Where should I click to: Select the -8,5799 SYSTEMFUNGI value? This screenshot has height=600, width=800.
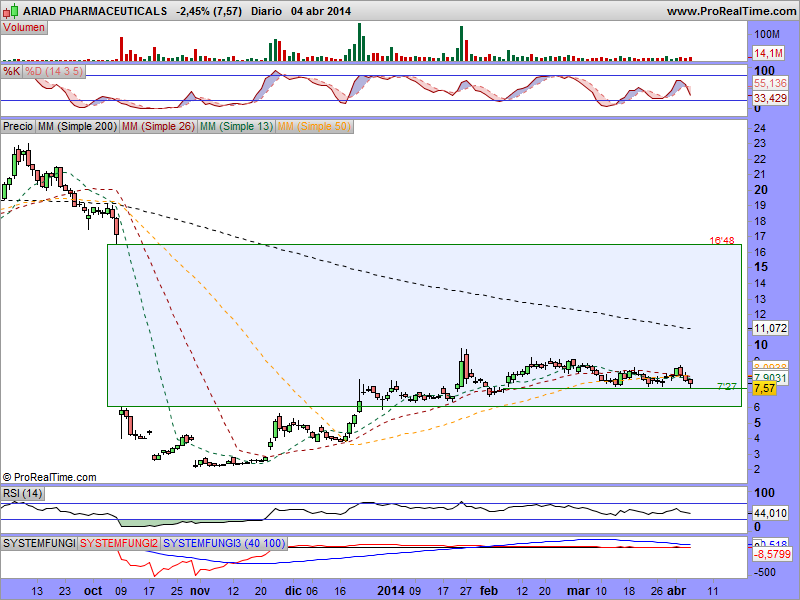click(772, 554)
